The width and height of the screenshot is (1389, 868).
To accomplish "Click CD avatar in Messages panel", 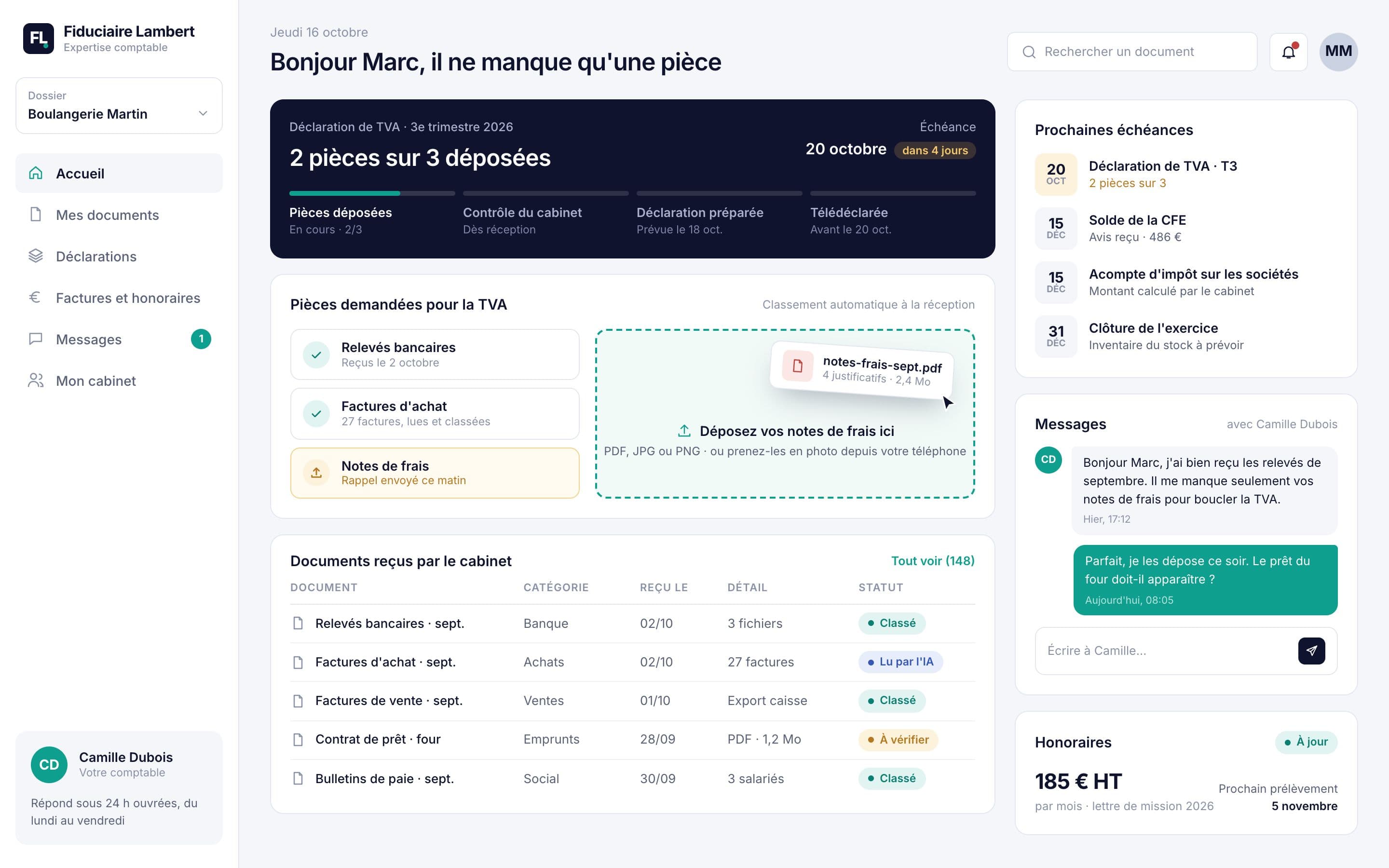I will [x=1048, y=459].
